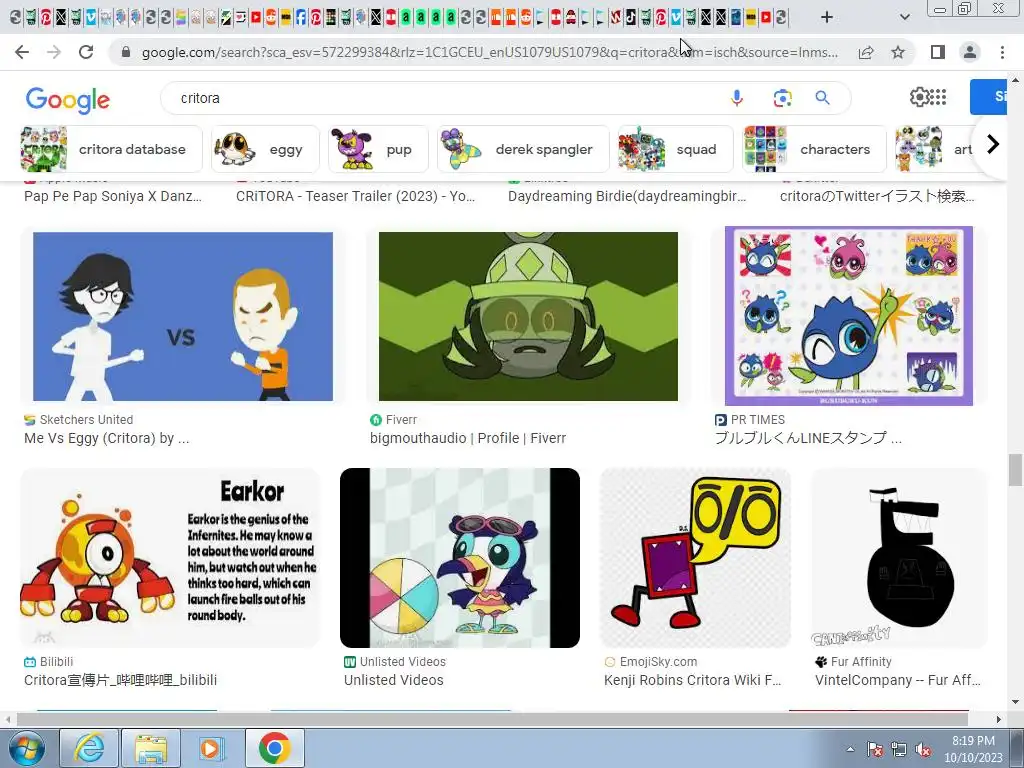Open the black VintelCompany image
This screenshot has height=768, width=1024.
[x=899, y=558]
